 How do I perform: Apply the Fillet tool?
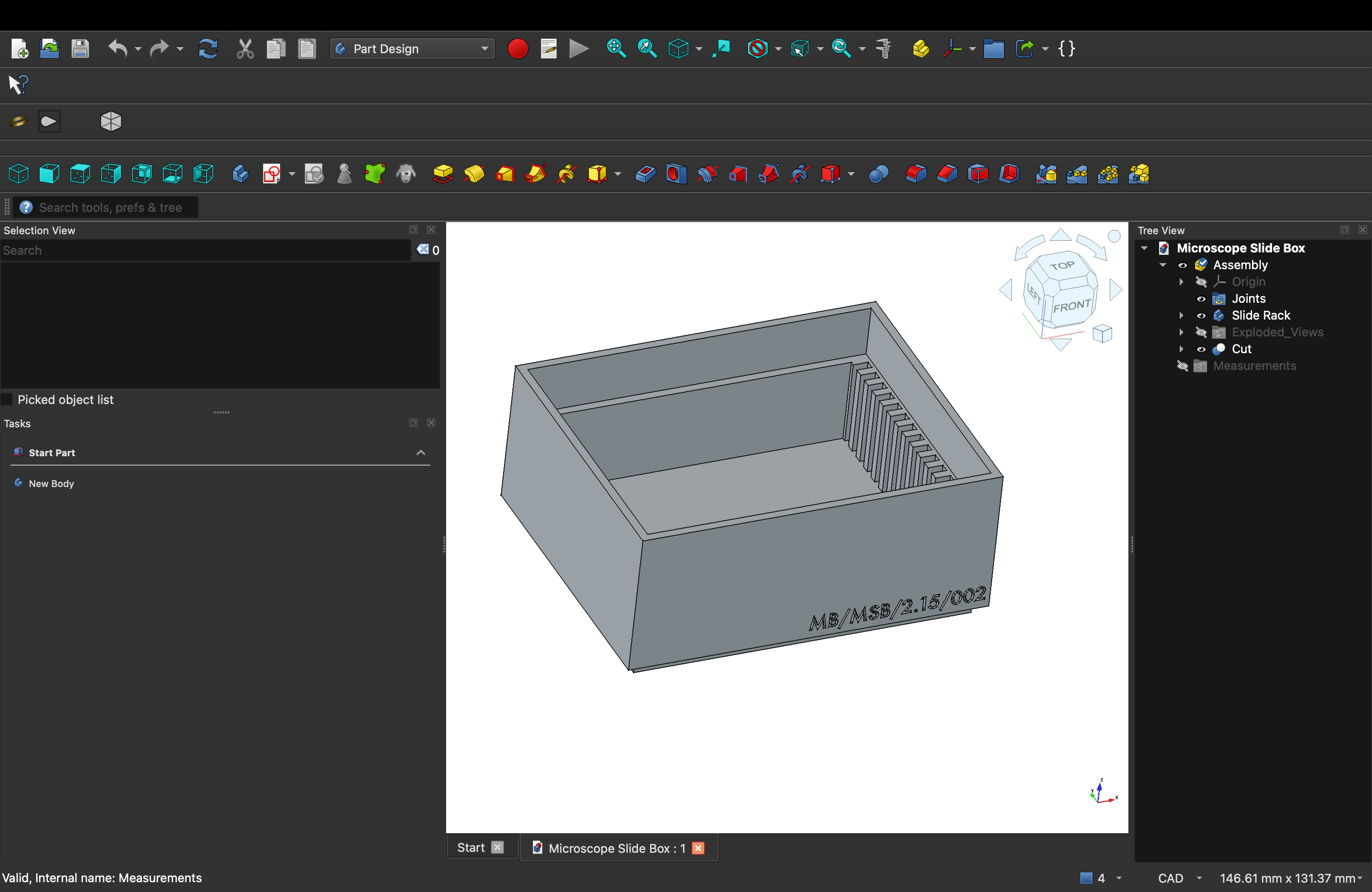916,174
